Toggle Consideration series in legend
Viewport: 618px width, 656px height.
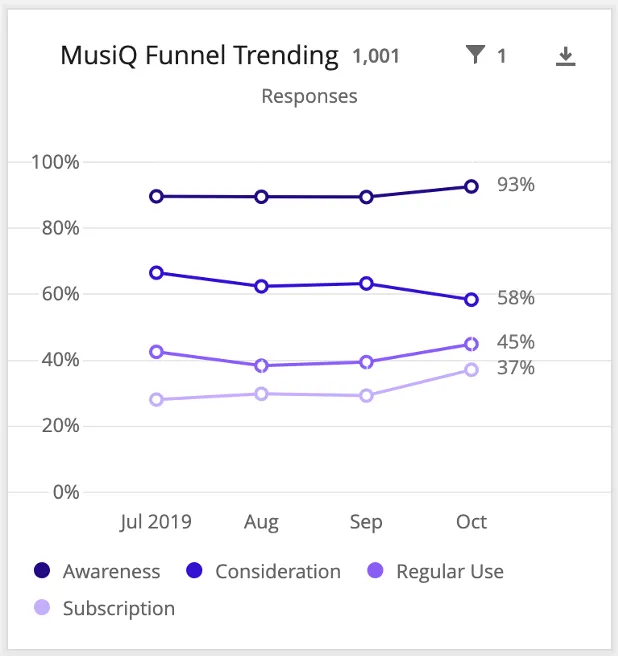pos(277,572)
